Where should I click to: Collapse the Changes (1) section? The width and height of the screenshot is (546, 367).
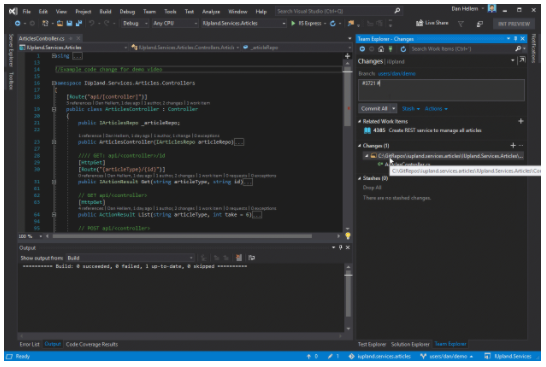(359, 146)
